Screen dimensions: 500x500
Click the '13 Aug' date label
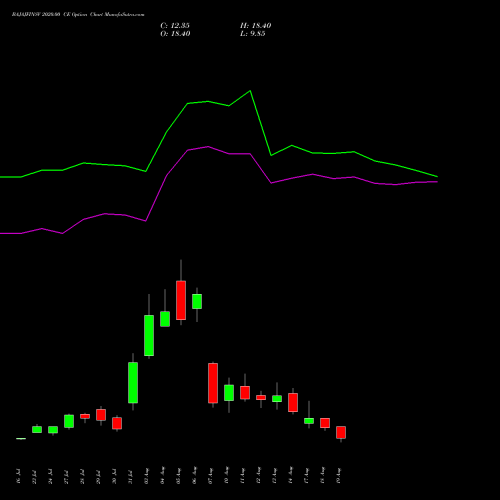click(274, 476)
